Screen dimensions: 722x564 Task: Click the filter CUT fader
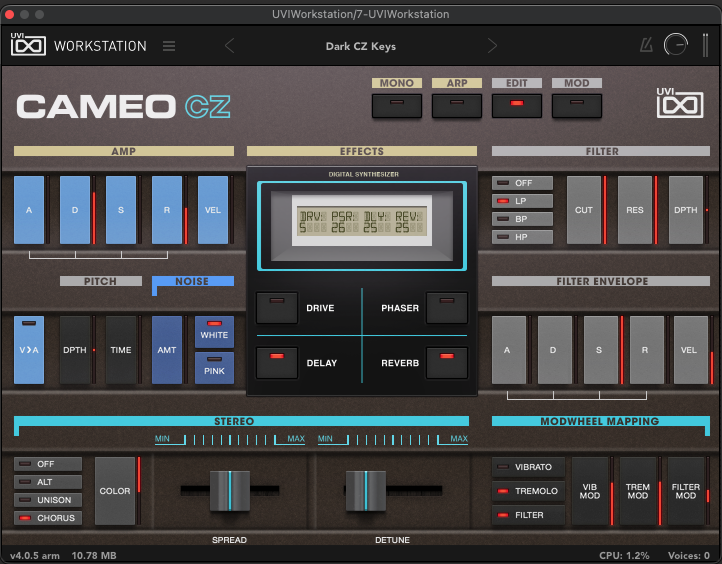pos(584,210)
